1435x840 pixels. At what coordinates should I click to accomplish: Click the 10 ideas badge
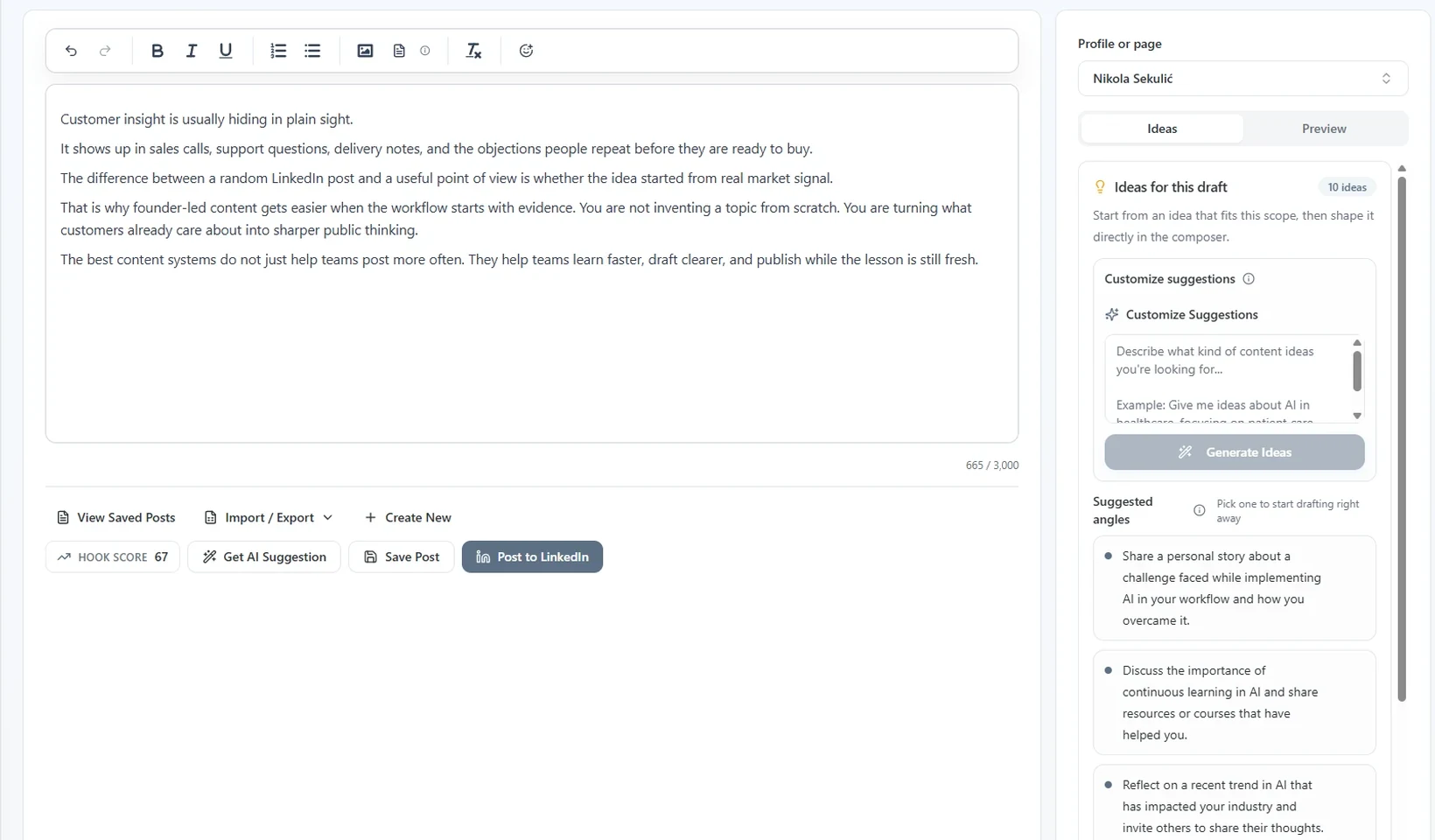click(1347, 187)
